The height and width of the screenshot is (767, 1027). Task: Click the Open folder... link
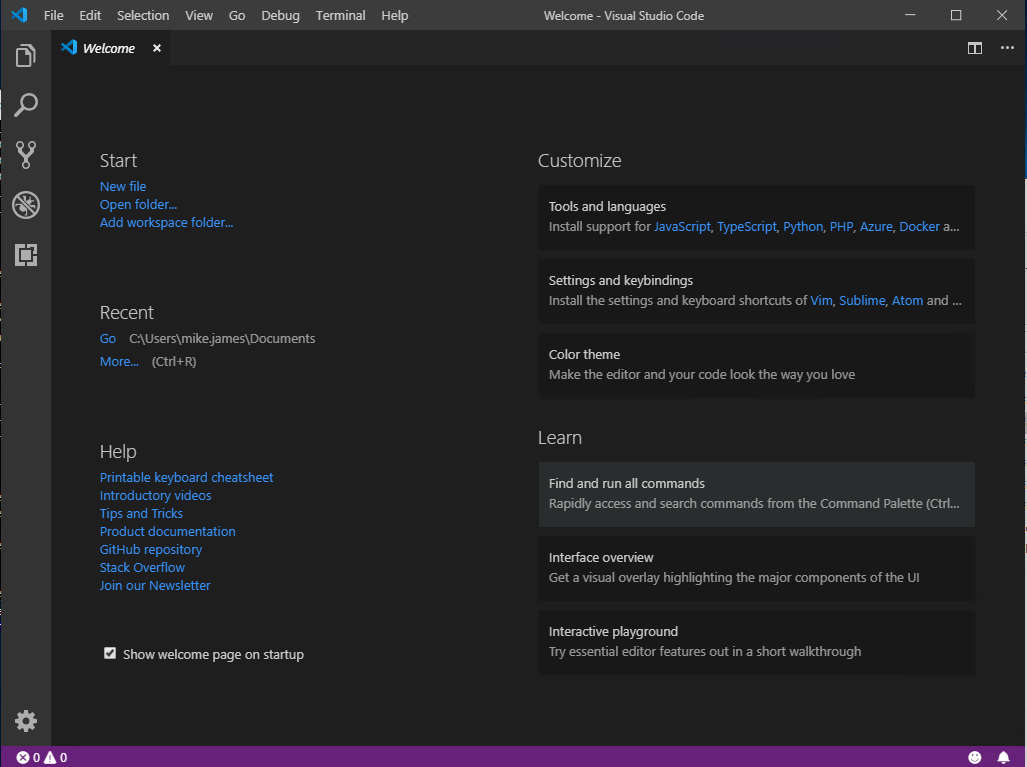(138, 204)
